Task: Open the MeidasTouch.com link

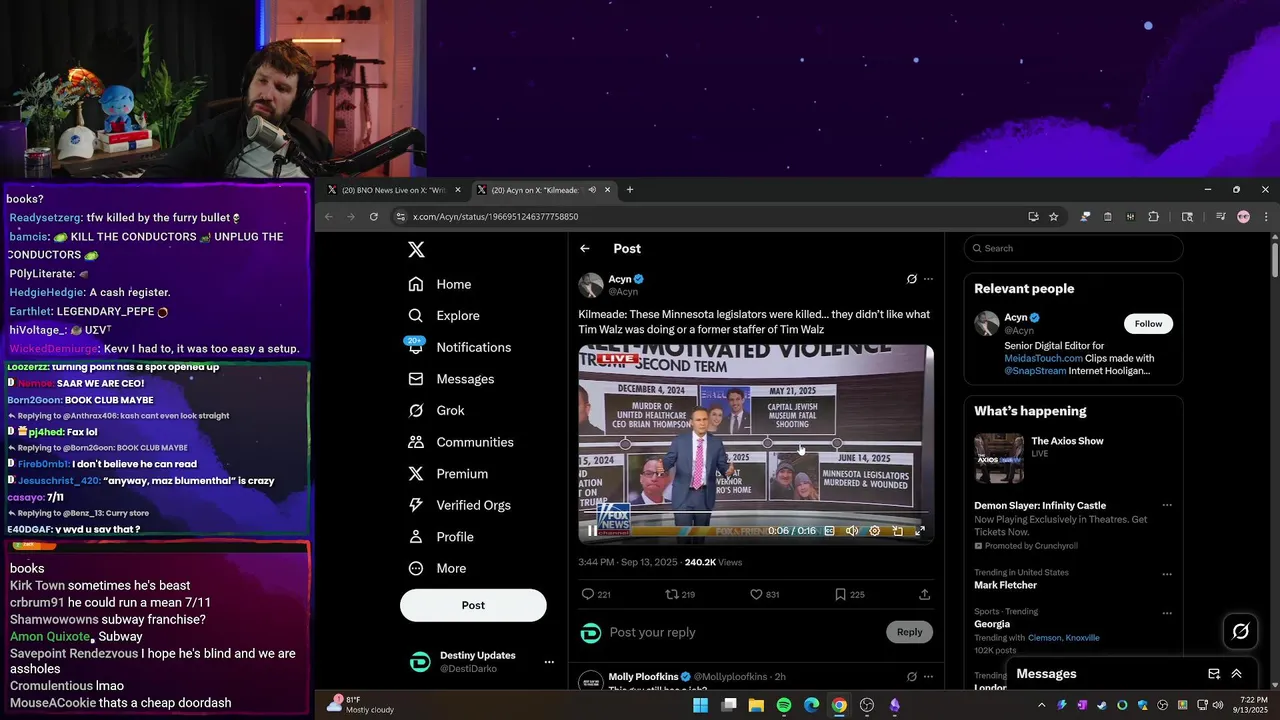Action: coord(1043,358)
